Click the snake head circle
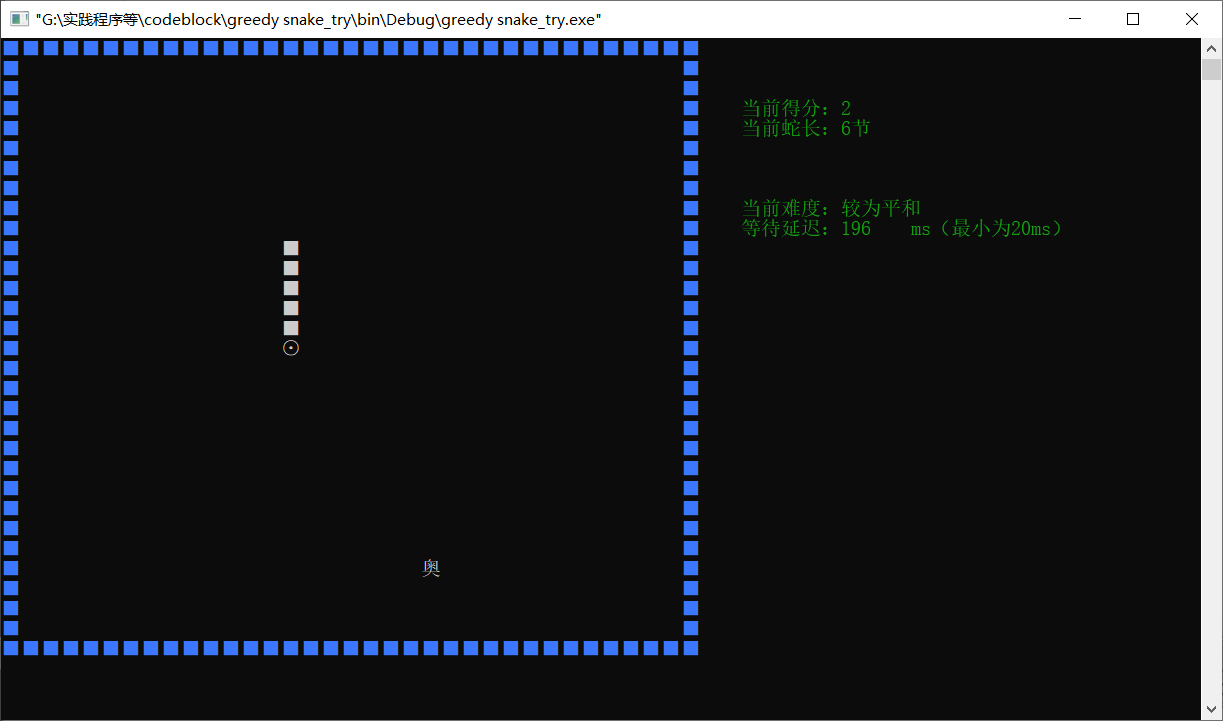Screen dimensions: 1223x721 pos(291,348)
